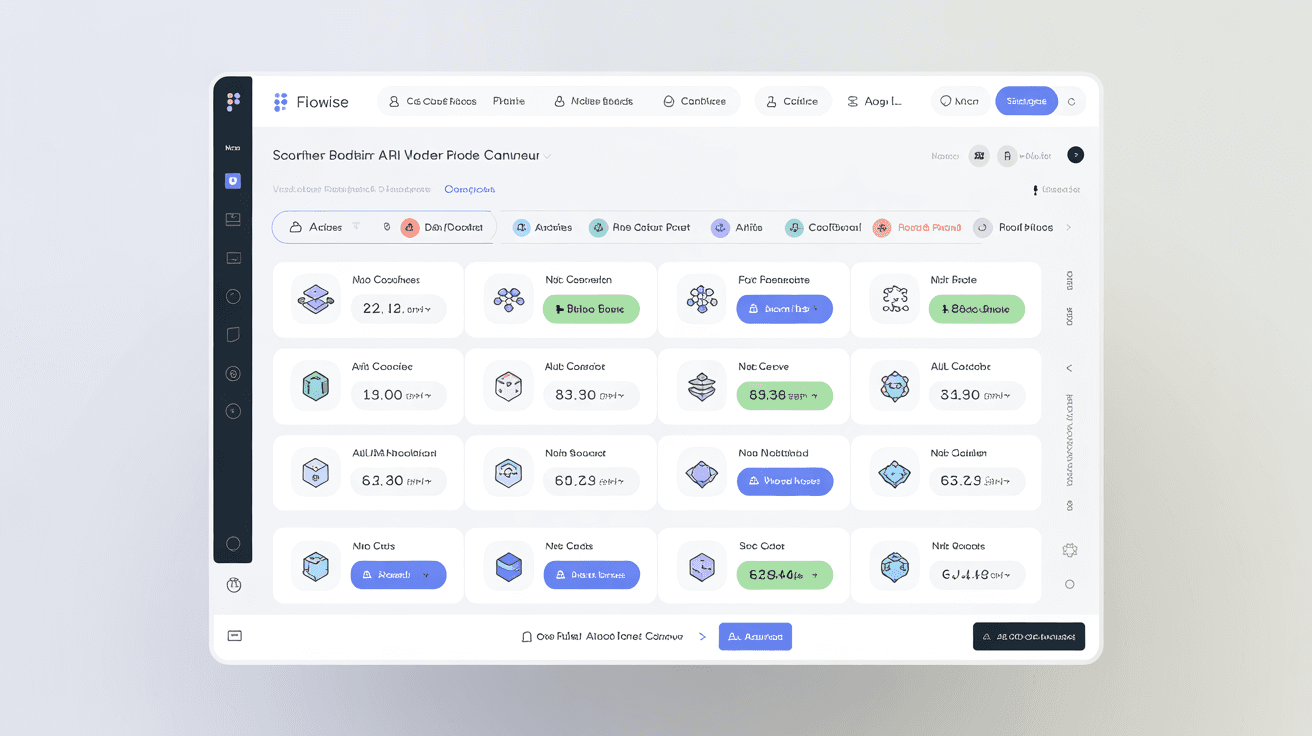
Task: Click the teal cube icon on the 19.00 card
Action: coord(315,386)
